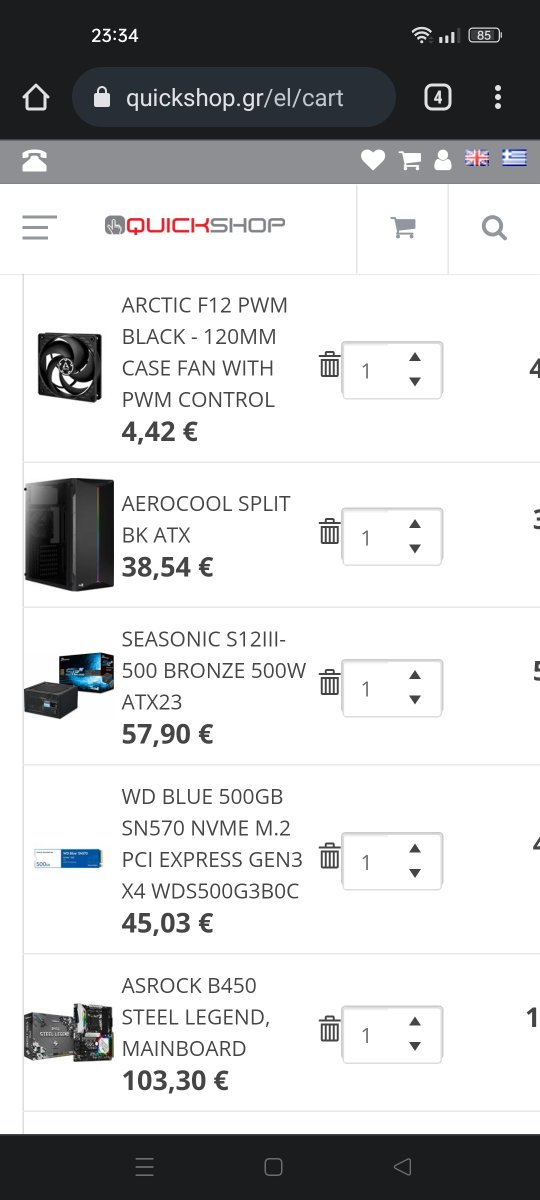Increase the Arctic F12 fan quantity

pyautogui.click(x=415, y=357)
